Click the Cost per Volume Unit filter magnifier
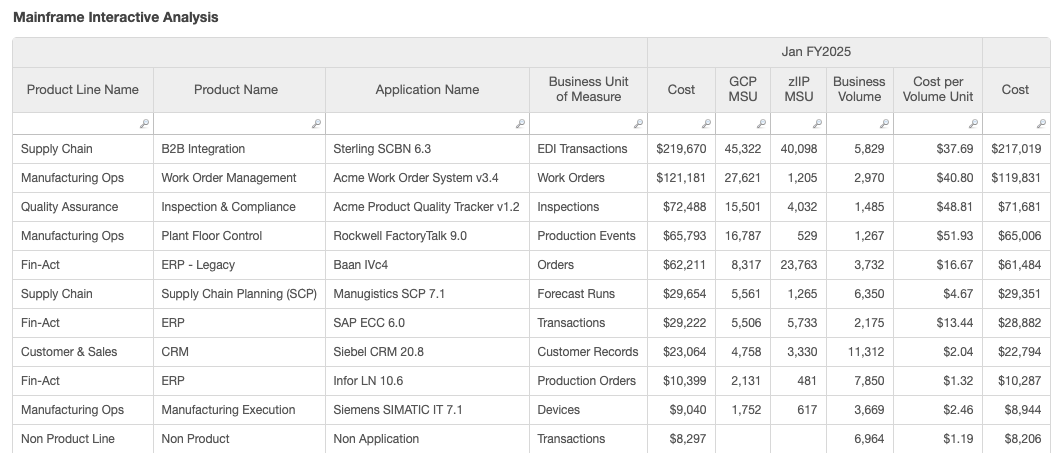Viewport: 1063px width, 453px height. 973,124
